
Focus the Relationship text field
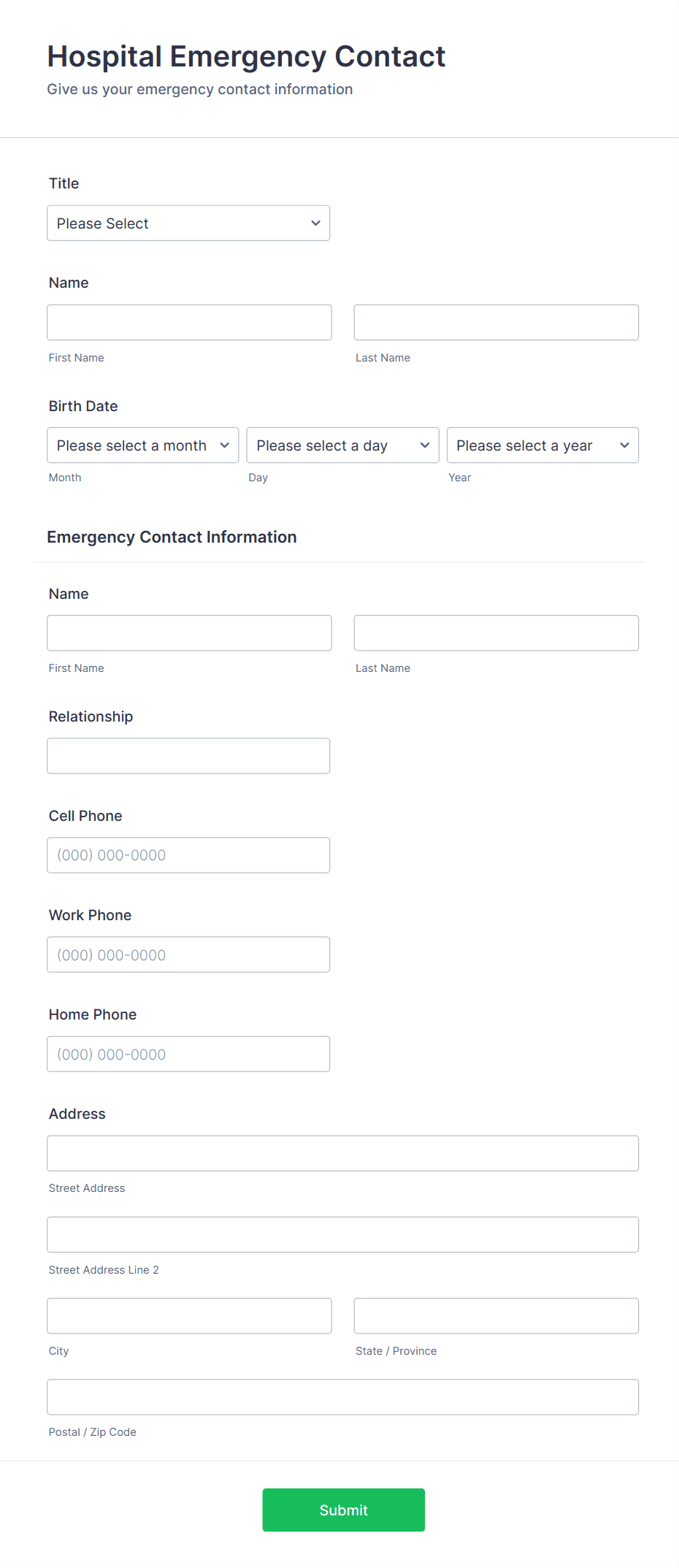(188, 755)
